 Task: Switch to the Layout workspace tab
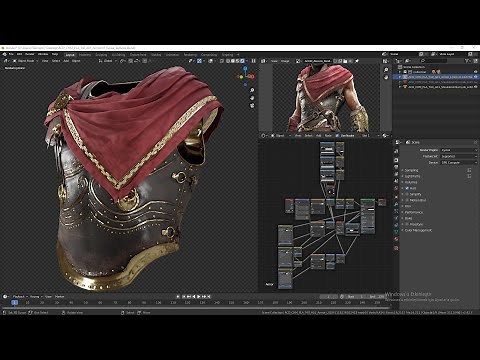click(70, 55)
